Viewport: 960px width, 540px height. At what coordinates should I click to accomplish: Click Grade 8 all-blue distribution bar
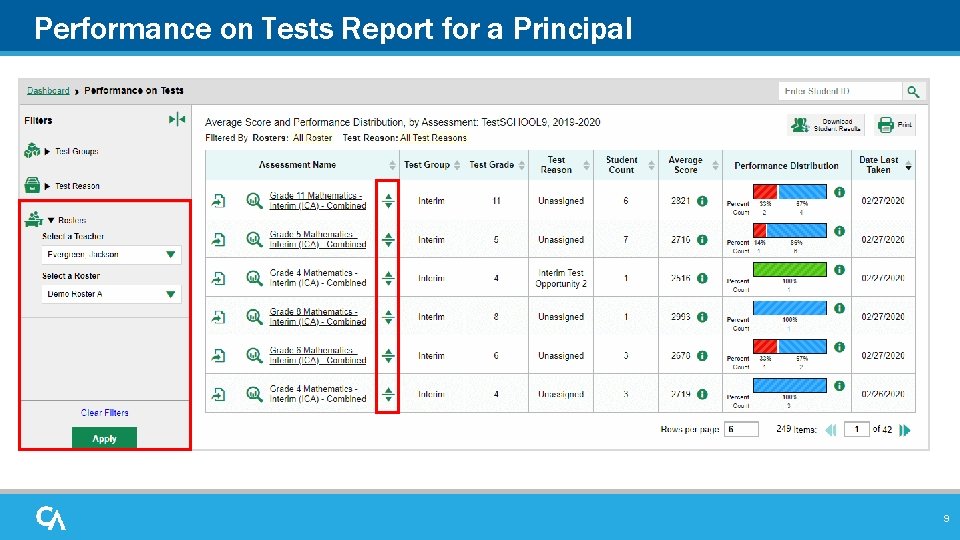coord(790,307)
